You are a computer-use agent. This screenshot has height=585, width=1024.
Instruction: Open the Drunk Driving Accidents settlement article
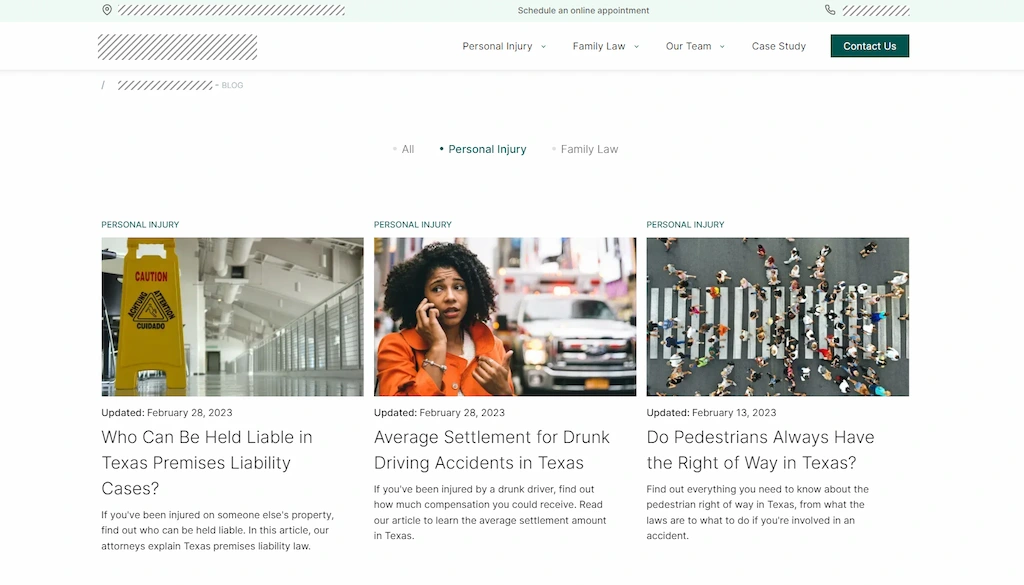click(x=491, y=449)
